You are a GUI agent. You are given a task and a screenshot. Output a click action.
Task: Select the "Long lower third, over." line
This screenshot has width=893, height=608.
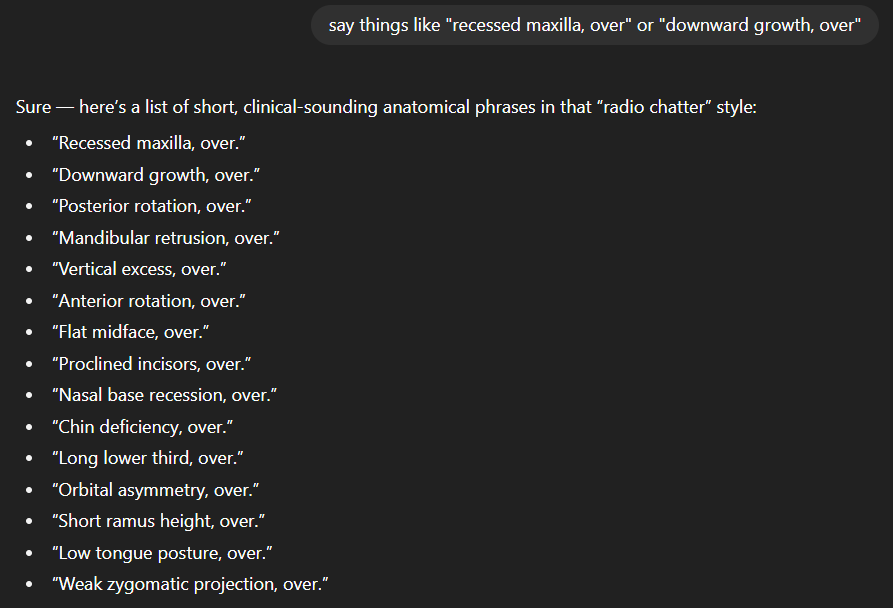[x=148, y=458]
